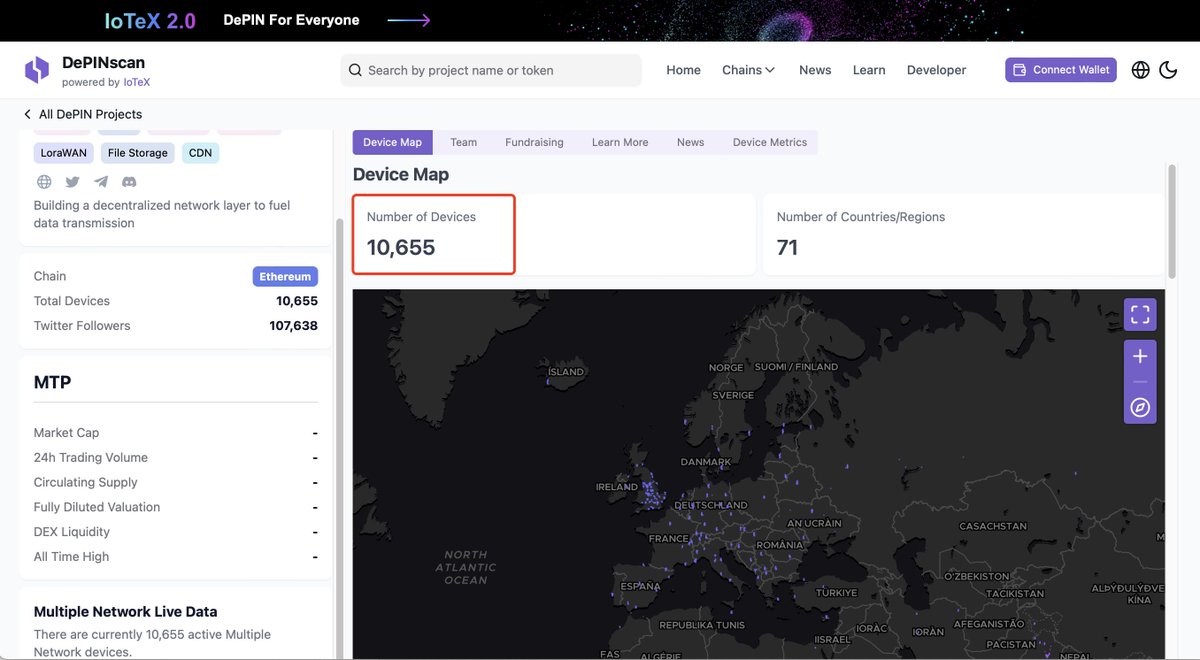Click the LoraWAN tag
Image resolution: width=1200 pixels, height=660 pixels.
tap(64, 153)
